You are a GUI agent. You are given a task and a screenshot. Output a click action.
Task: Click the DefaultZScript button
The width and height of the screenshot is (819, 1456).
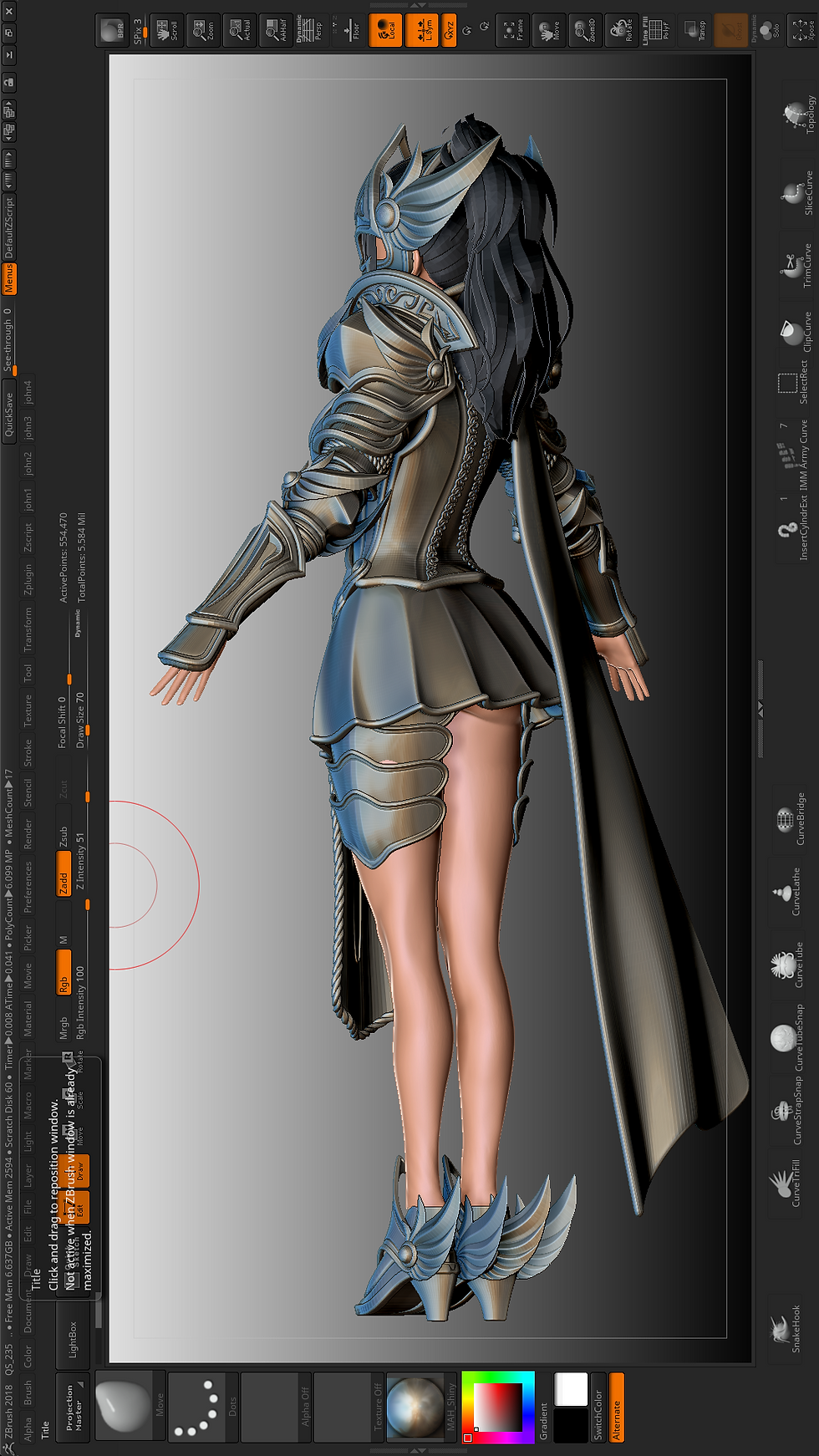tap(9, 227)
